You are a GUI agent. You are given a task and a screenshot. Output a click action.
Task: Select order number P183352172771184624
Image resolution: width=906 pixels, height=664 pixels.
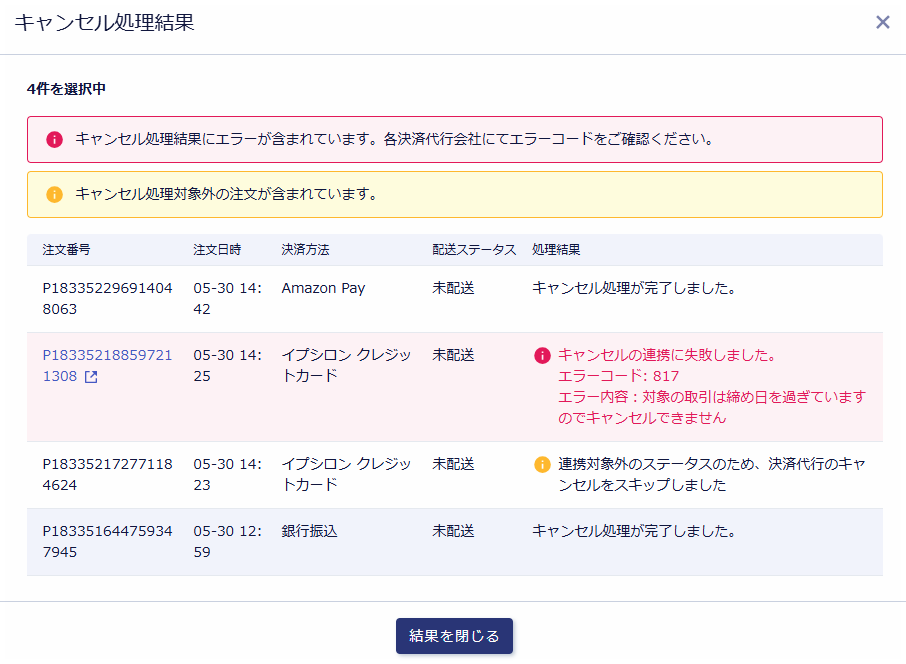click(107, 474)
